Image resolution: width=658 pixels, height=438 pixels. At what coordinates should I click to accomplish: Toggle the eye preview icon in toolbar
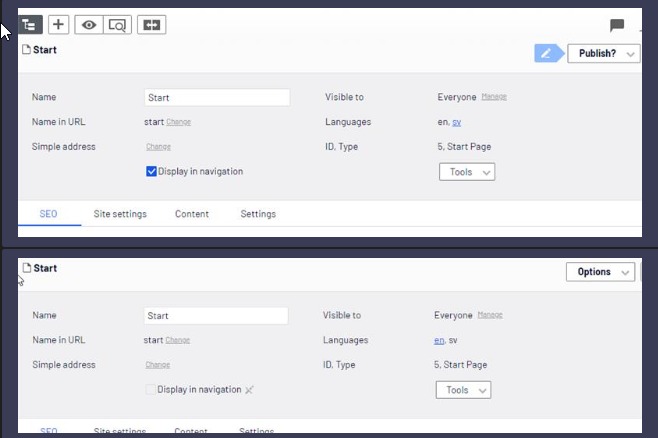pyautogui.click(x=89, y=24)
